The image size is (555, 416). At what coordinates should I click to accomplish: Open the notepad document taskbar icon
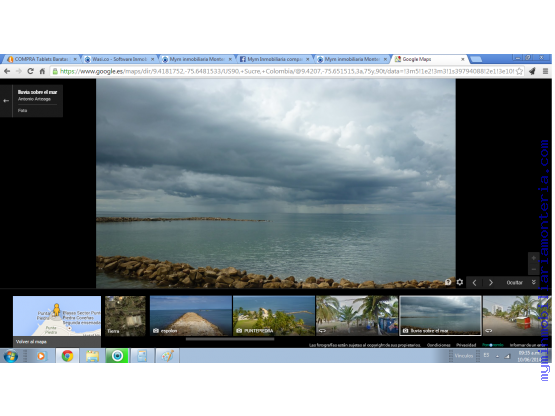point(142,356)
